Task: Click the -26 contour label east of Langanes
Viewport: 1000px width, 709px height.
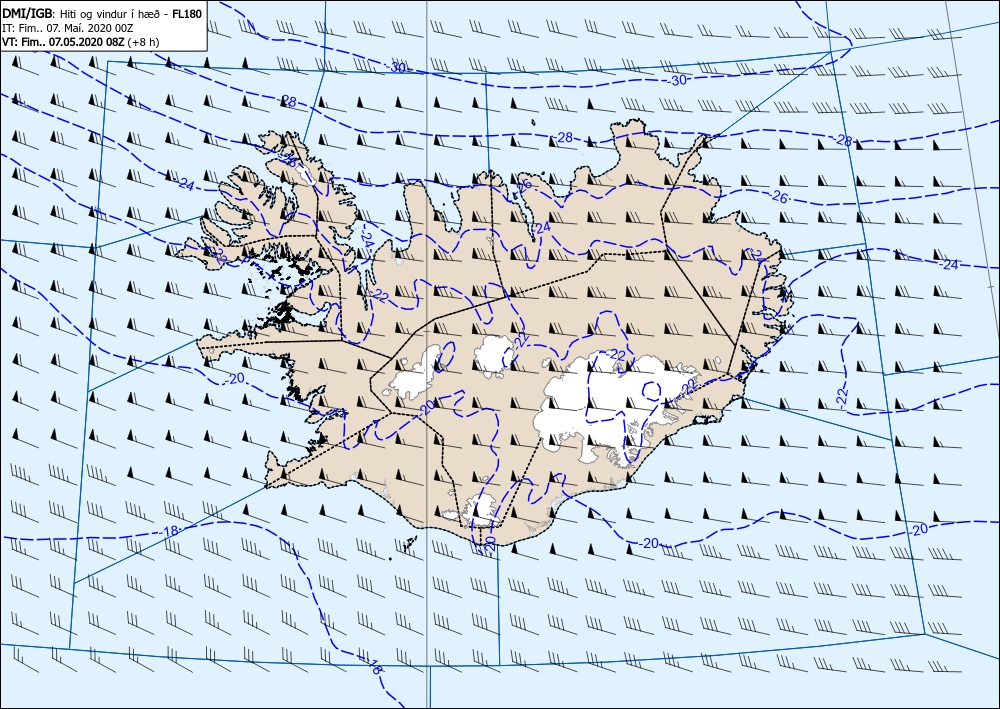Action: [x=779, y=198]
